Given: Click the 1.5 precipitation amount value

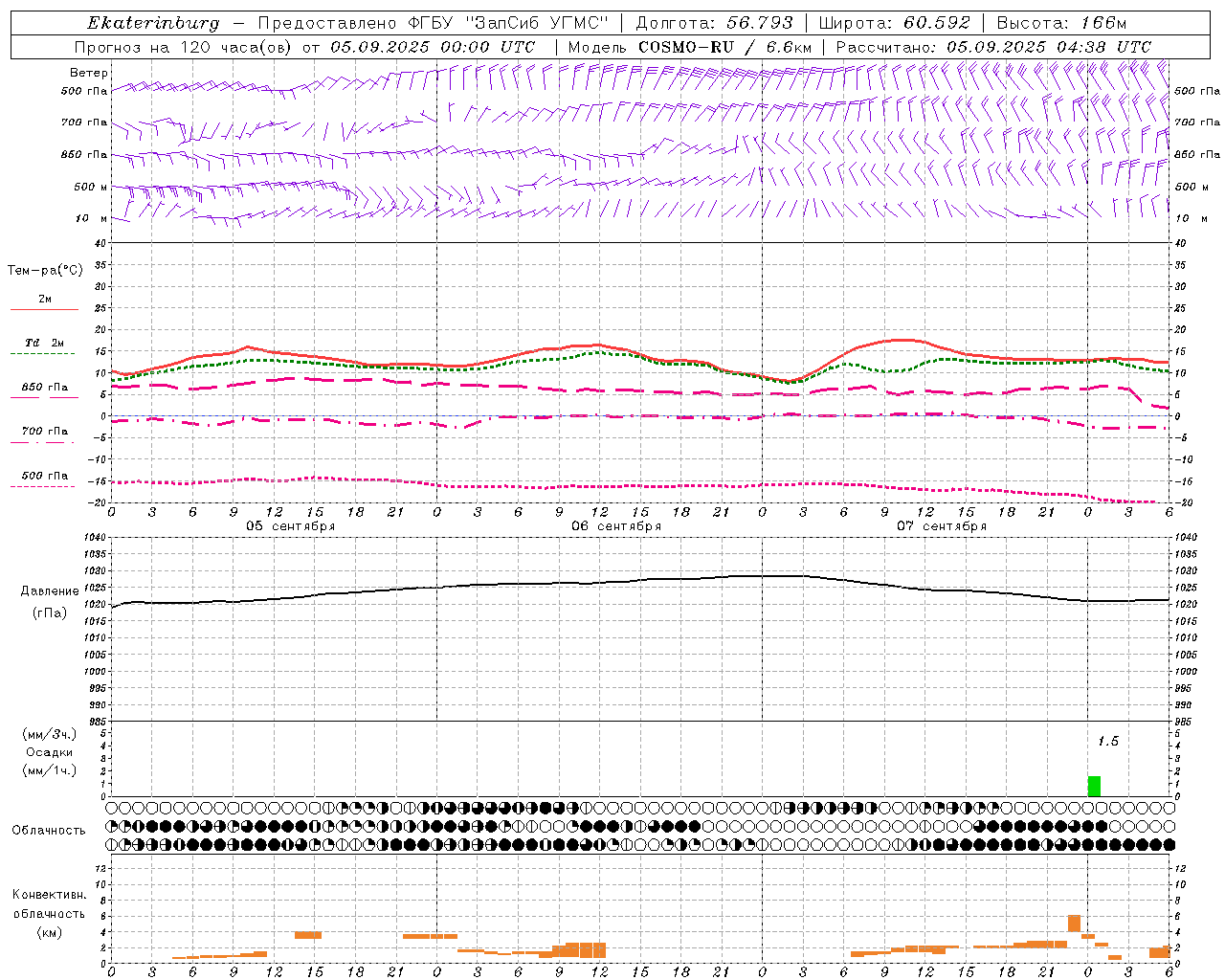Looking at the screenshot, I should [x=1107, y=742].
